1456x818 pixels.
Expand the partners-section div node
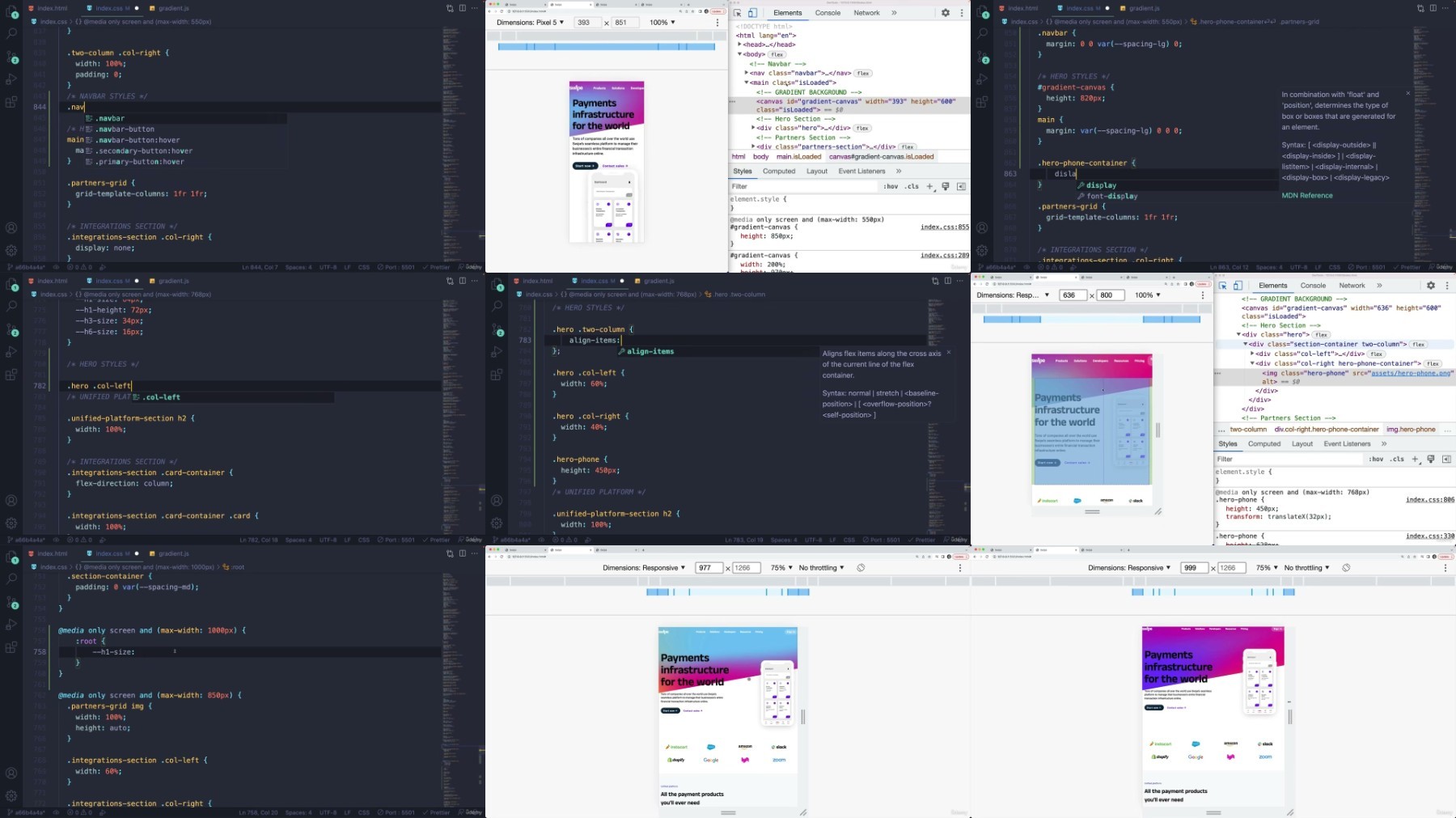(x=753, y=147)
